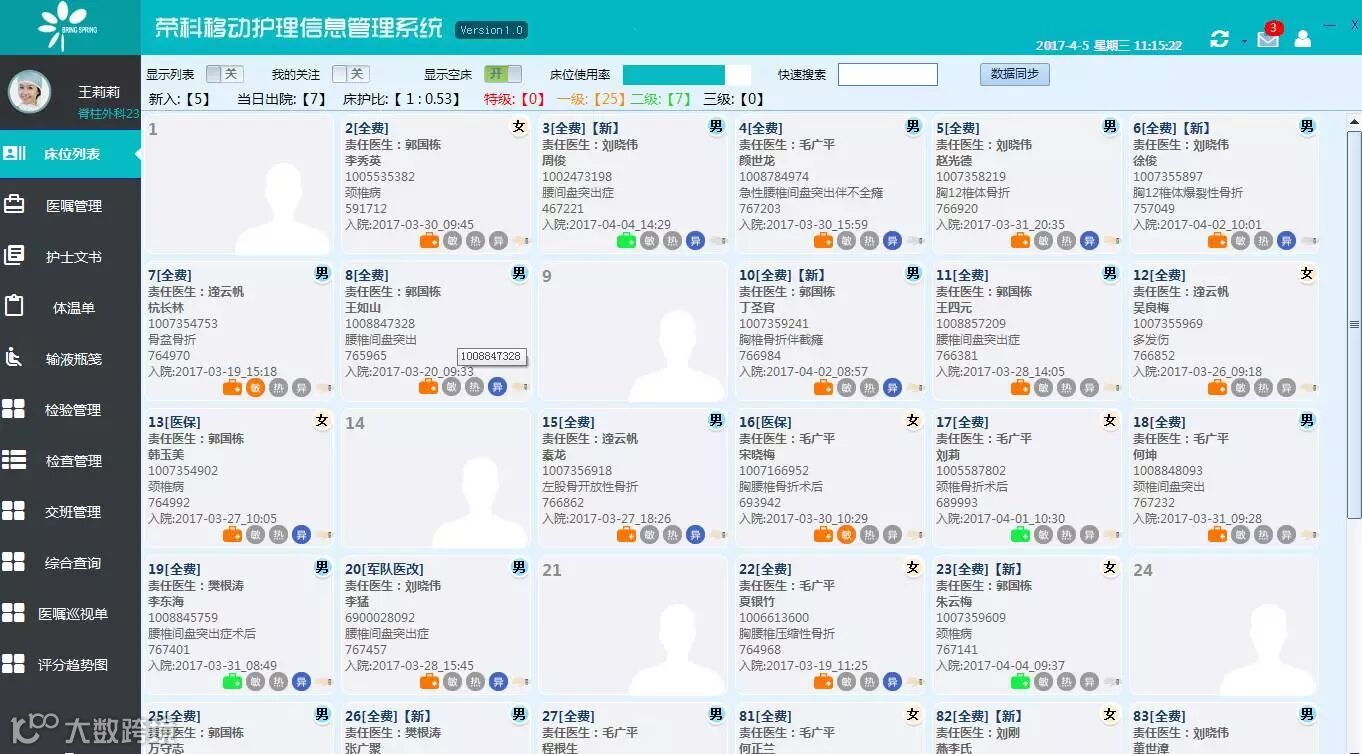Click the 数据同步 button

[1015, 74]
